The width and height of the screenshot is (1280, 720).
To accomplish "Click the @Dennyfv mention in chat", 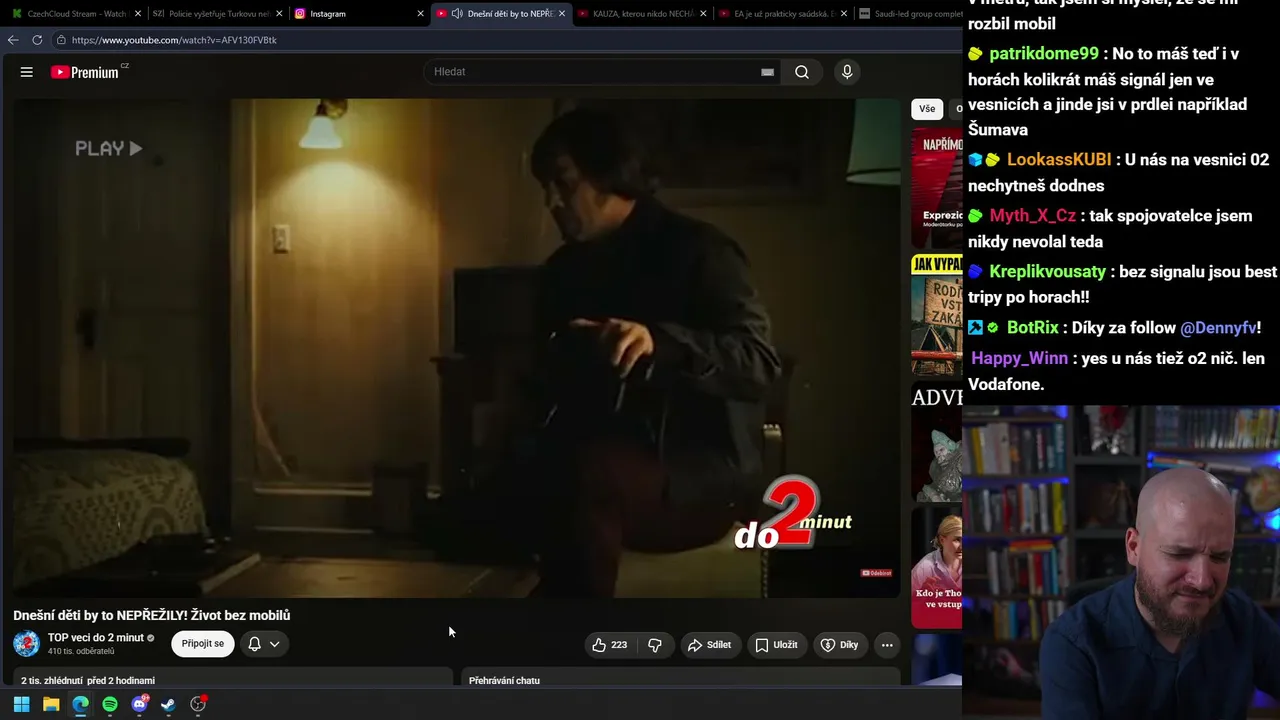I will point(1218,328).
